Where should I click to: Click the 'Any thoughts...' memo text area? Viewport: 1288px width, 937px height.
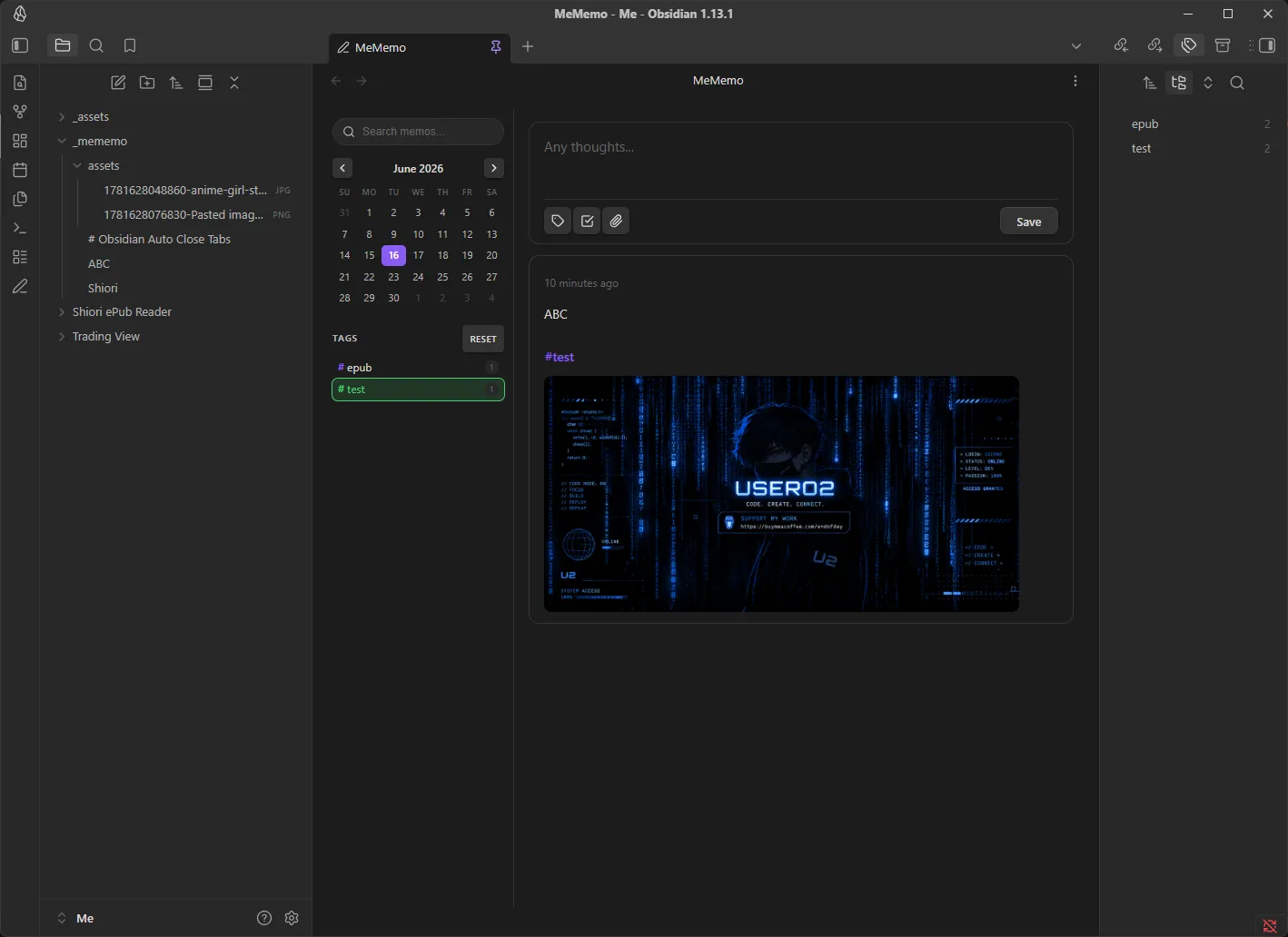[801, 163]
